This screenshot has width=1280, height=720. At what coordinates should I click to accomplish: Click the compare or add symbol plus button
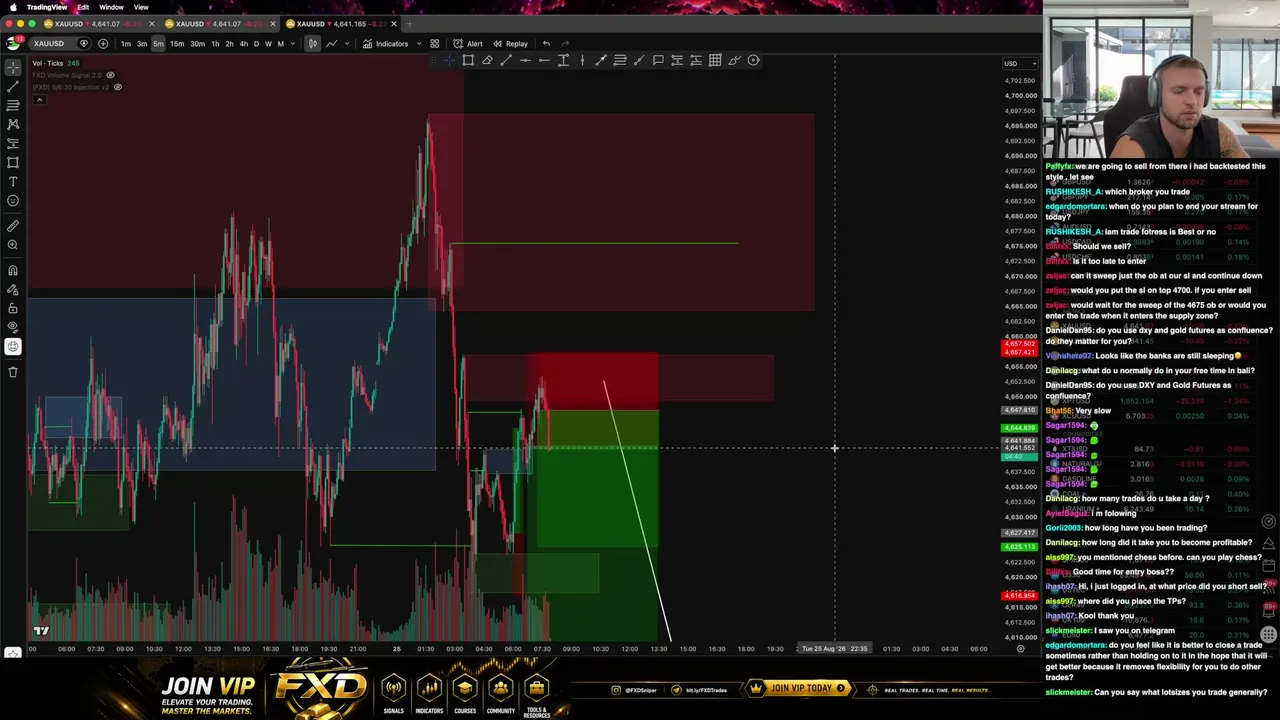coord(103,44)
